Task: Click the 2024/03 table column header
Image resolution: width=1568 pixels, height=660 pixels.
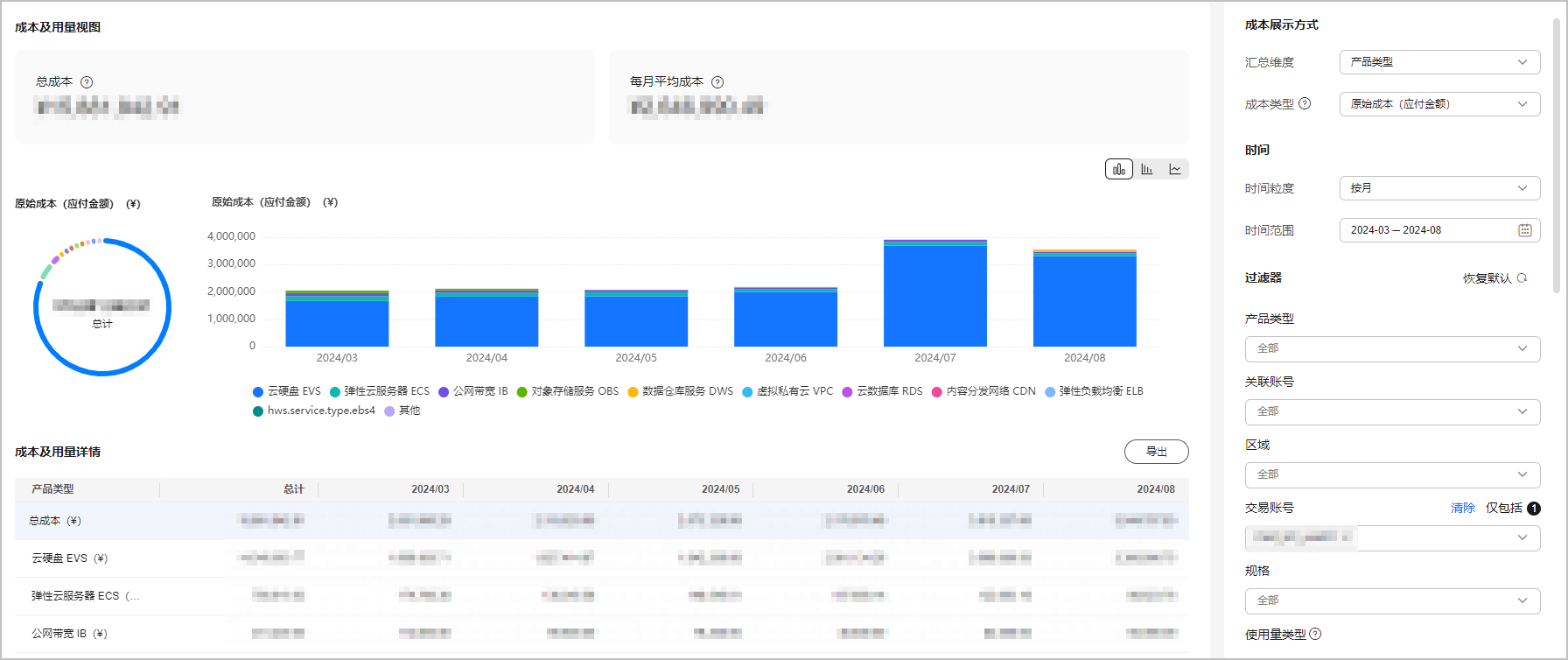Action: pyautogui.click(x=430, y=489)
